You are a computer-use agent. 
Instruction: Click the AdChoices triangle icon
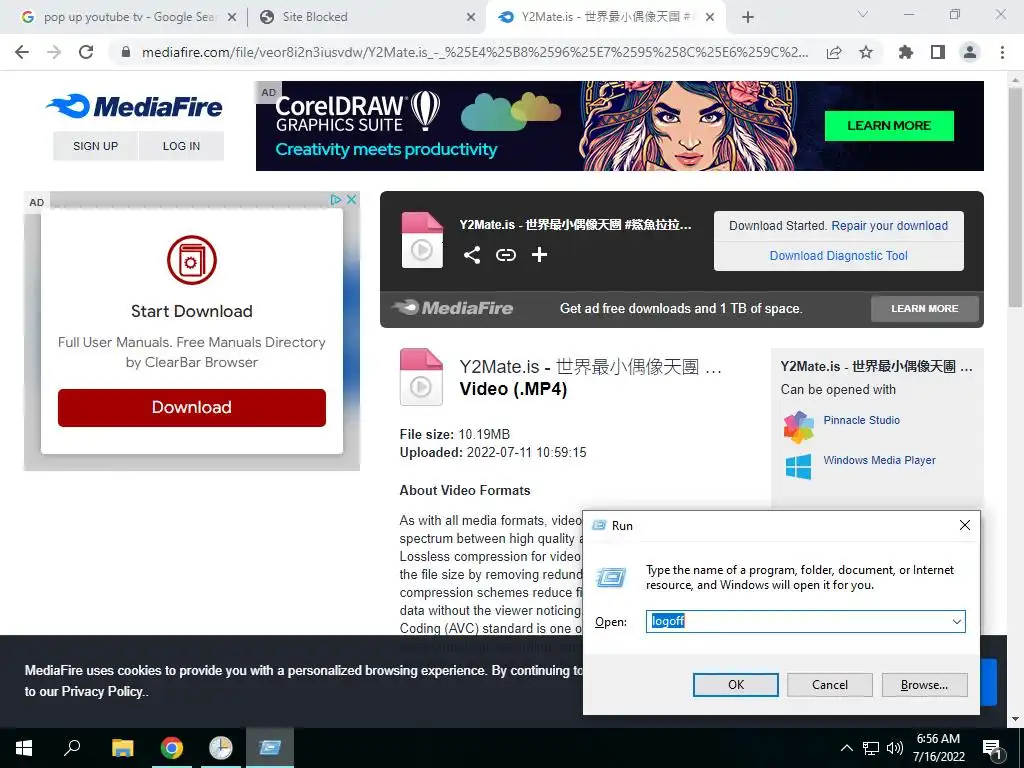pos(336,200)
